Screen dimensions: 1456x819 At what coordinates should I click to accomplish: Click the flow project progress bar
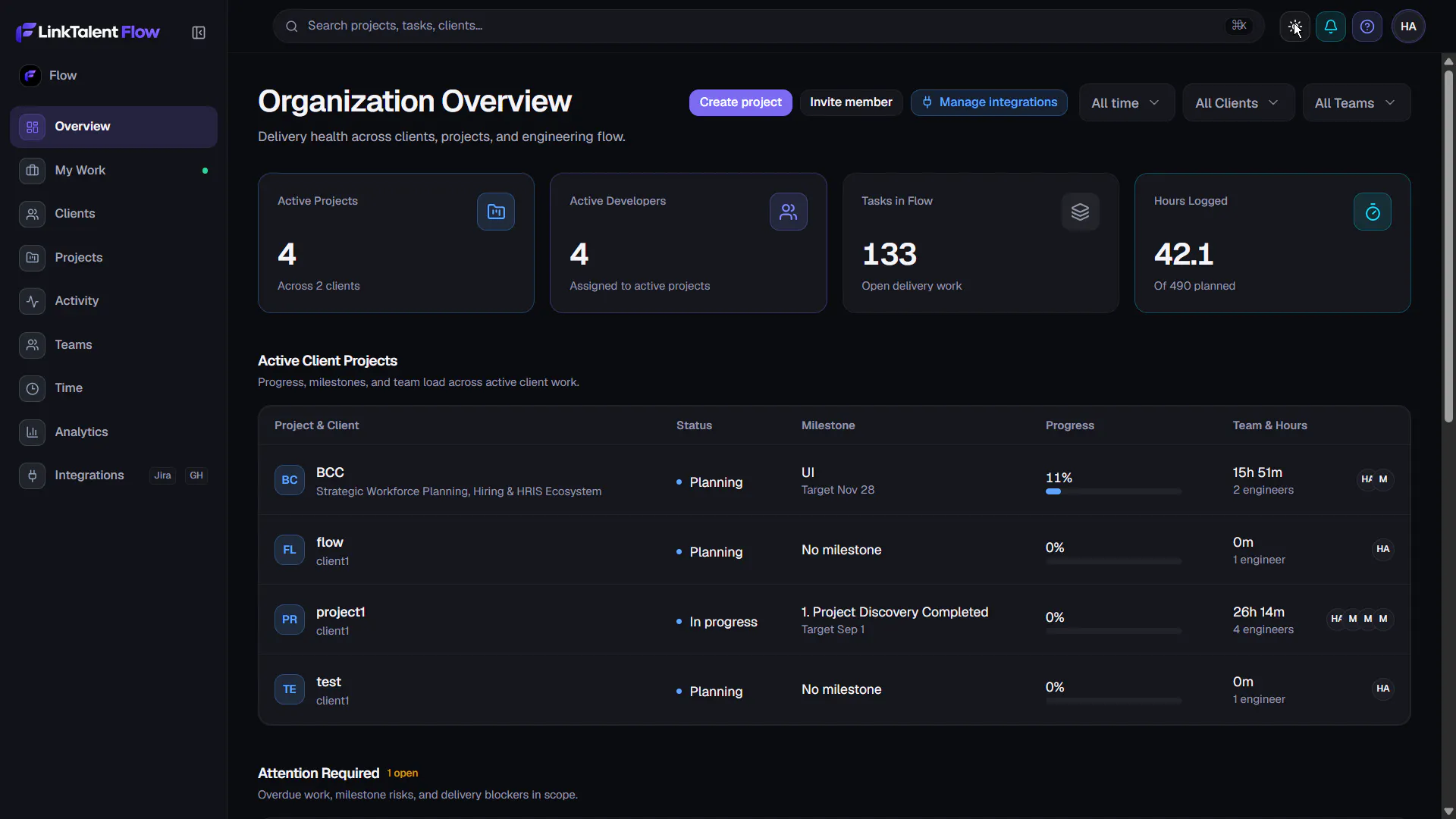pyautogui.click(x=1113, y=561)
